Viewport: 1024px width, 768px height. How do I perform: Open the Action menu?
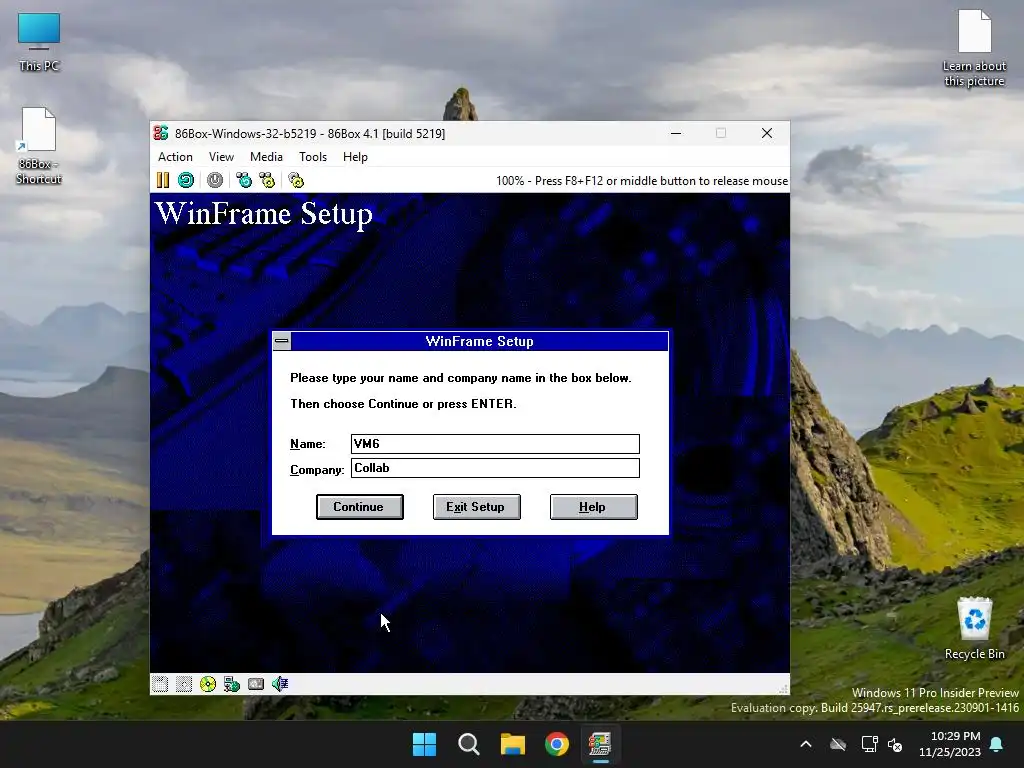coord(175,157)
